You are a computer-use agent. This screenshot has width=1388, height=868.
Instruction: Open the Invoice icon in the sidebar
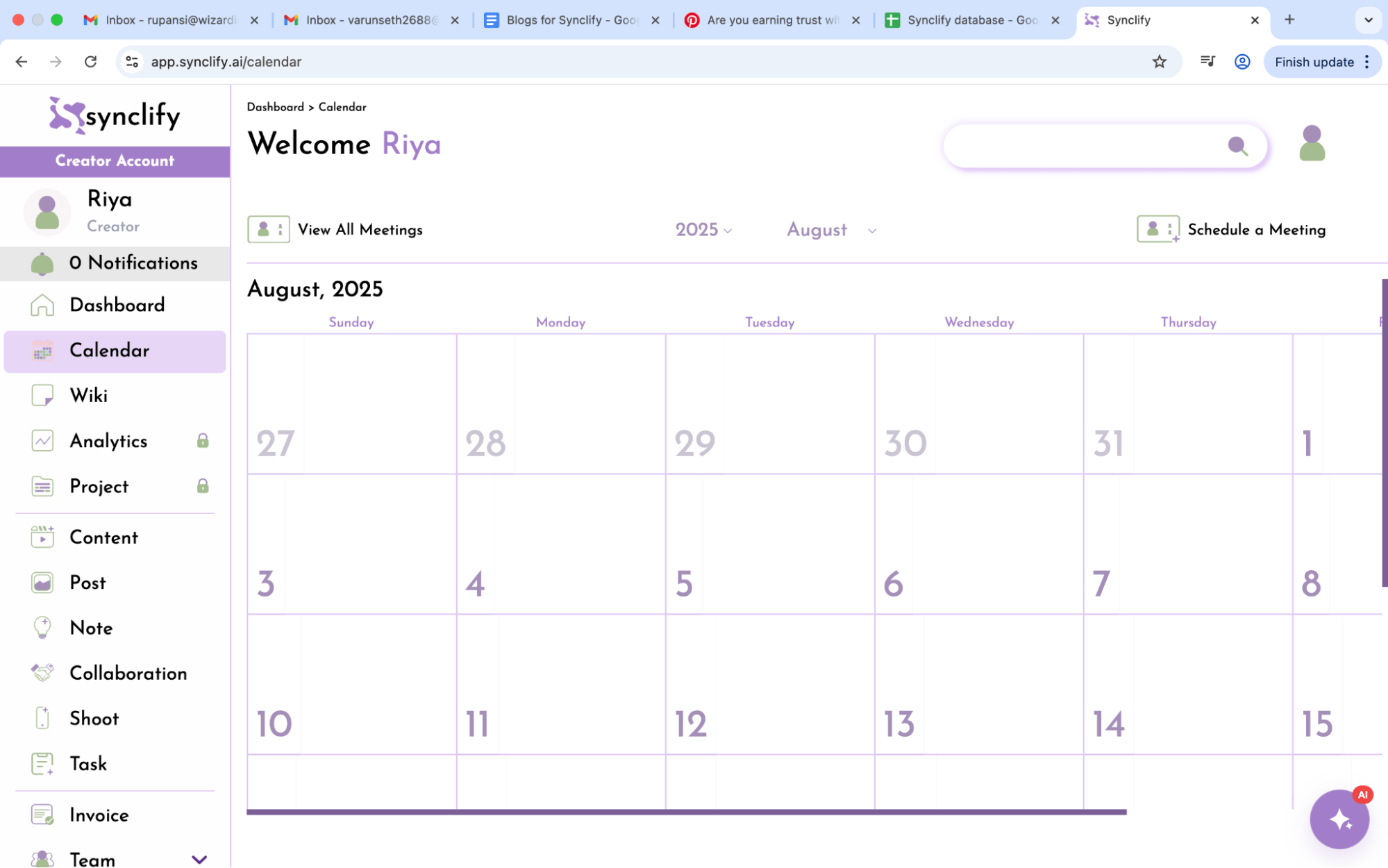(x=42, y=814)
